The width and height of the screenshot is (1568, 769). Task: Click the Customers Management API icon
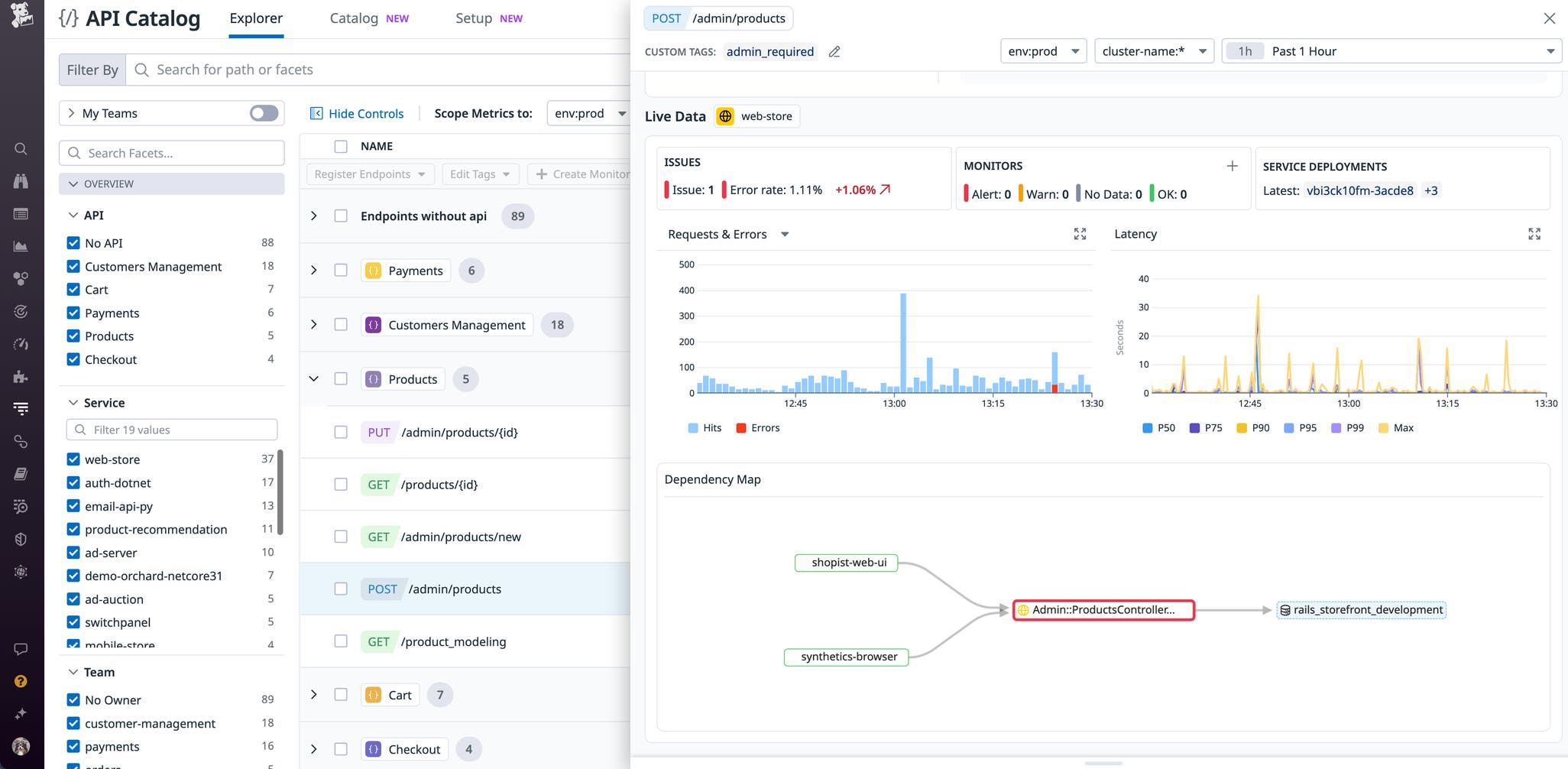[x=373, y=325]
